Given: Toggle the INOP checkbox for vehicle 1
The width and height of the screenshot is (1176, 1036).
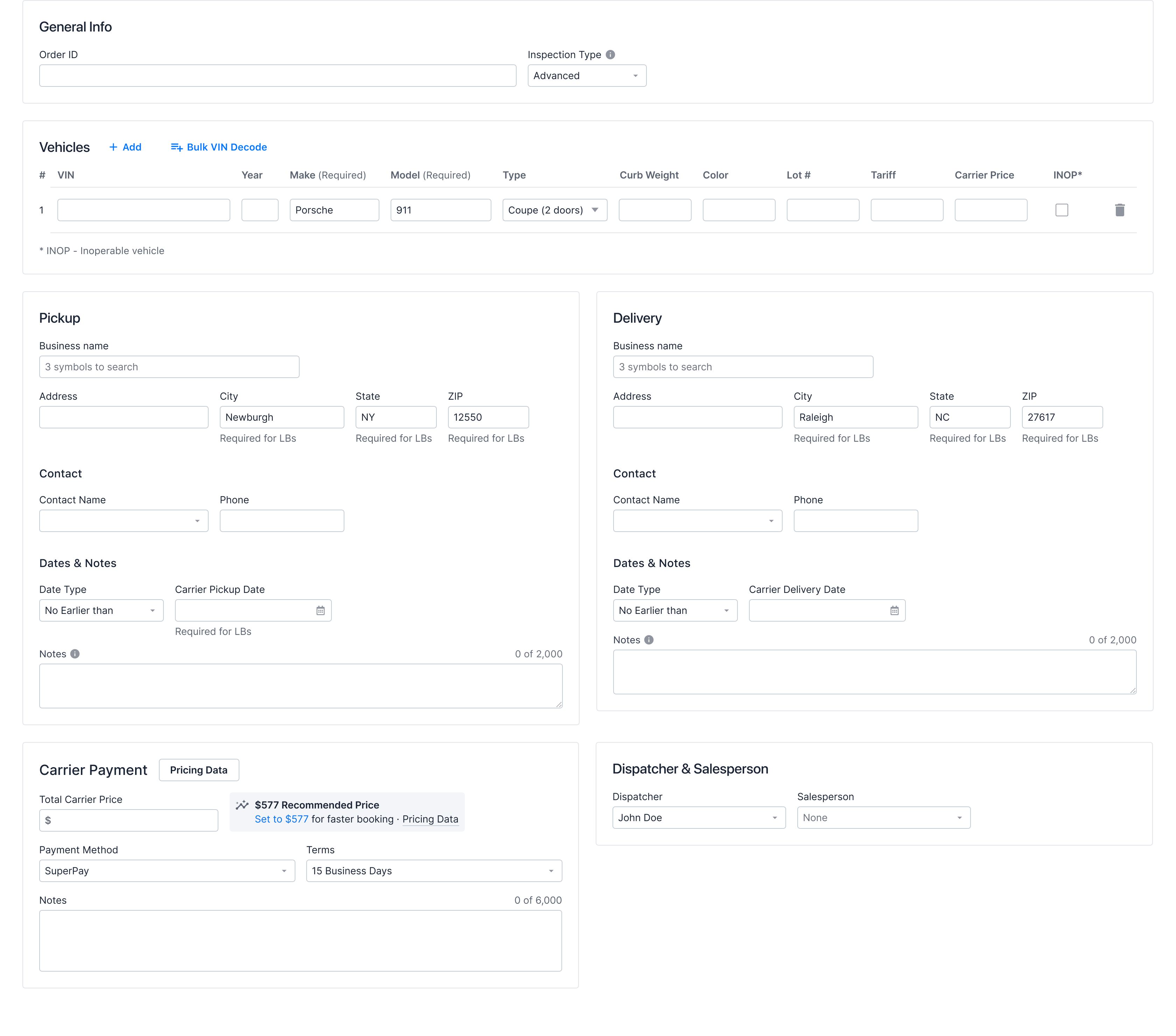Looking at the screenshot, I should 1062,210.
